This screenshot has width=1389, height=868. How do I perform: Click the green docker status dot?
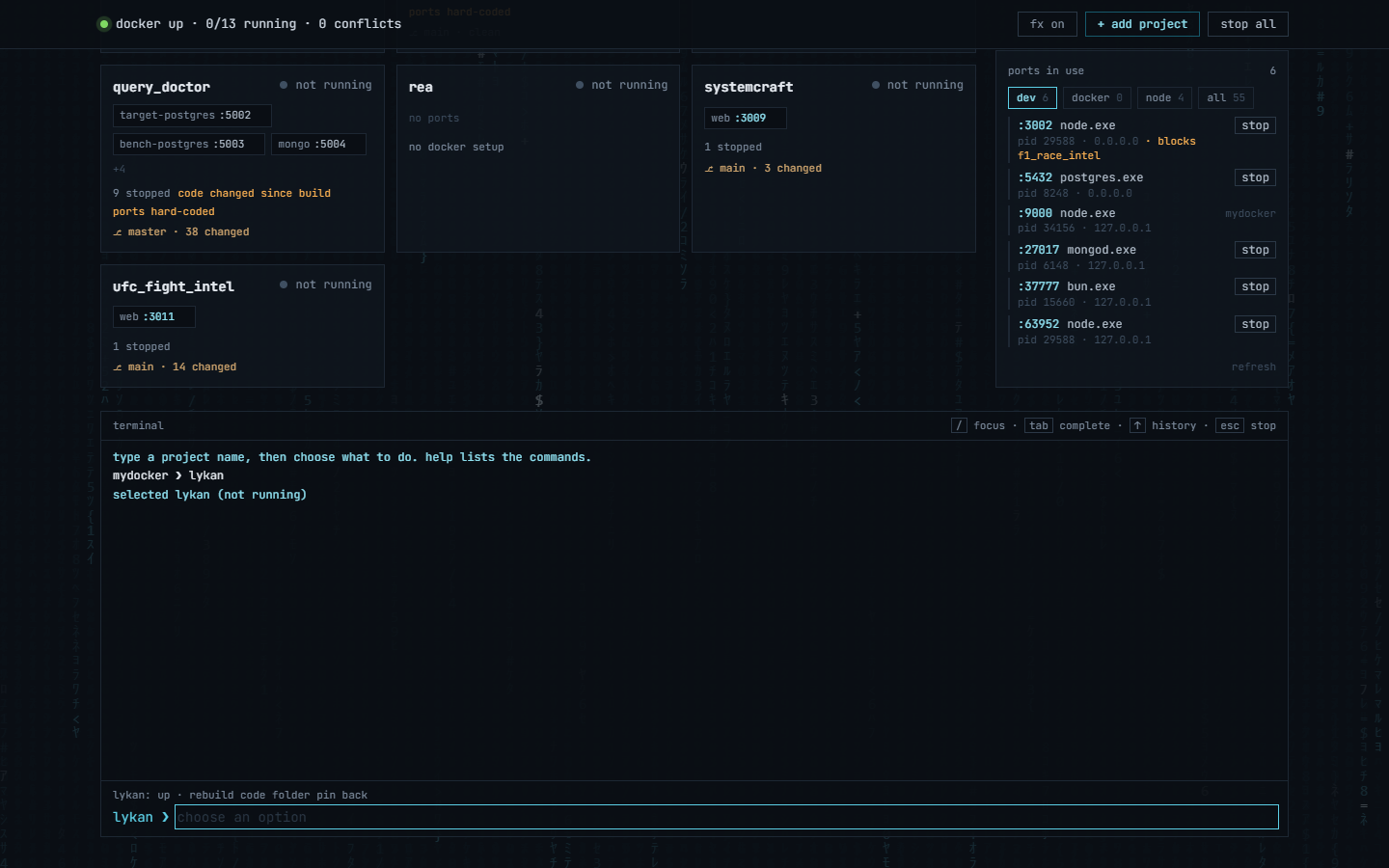pyautogui.click(x=104, y=24)
